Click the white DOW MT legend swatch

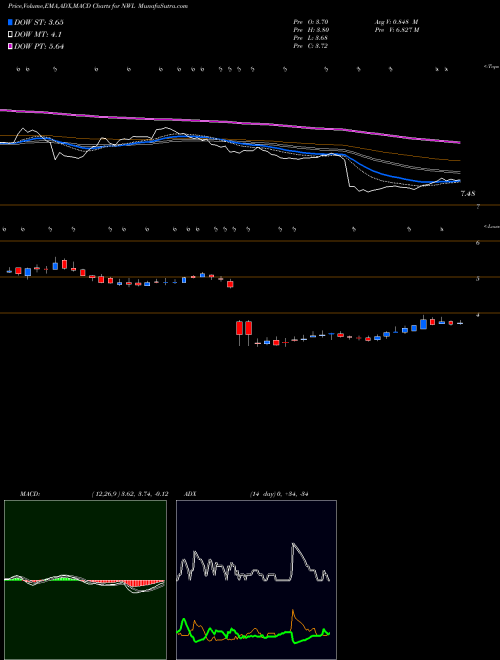pos(11,35)
